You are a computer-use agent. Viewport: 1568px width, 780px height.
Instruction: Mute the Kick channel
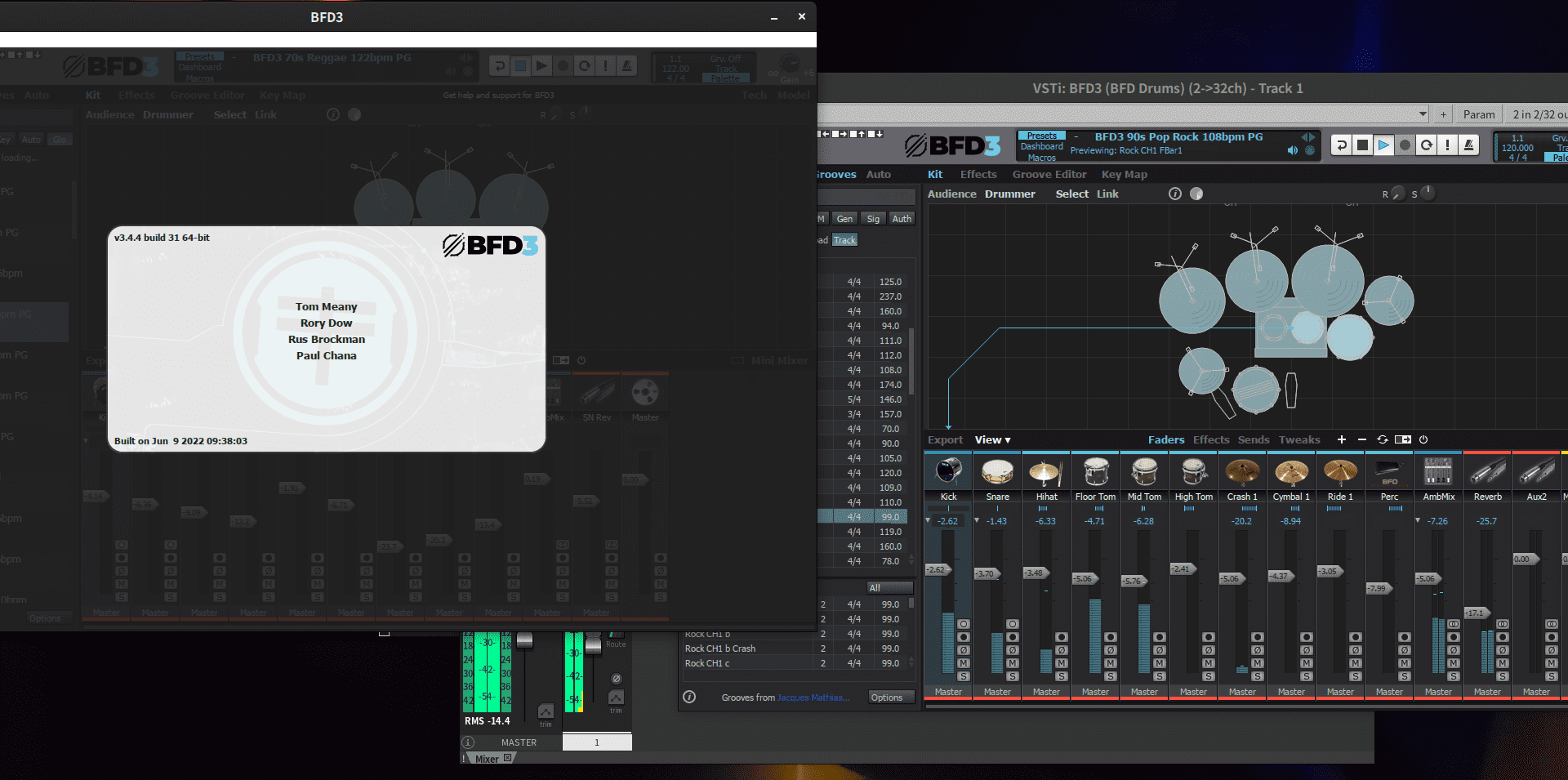tap(964, 663)
